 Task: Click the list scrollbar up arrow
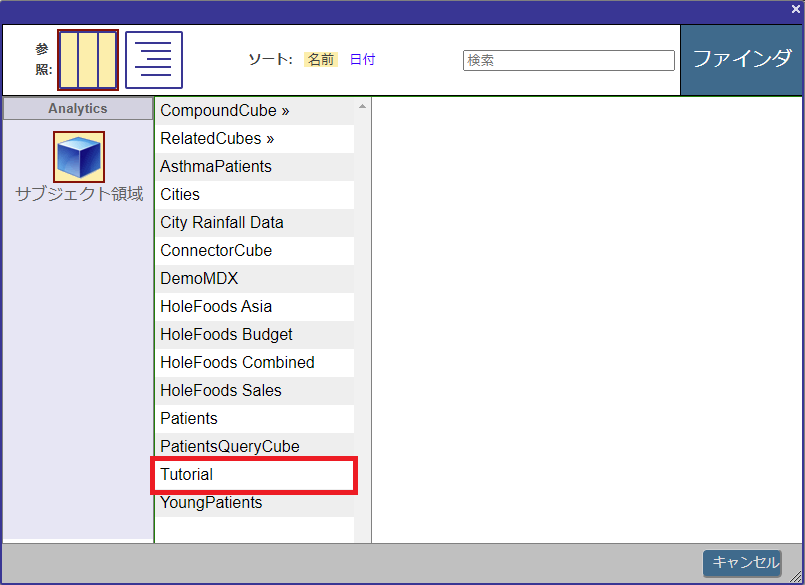click(362, 106)
